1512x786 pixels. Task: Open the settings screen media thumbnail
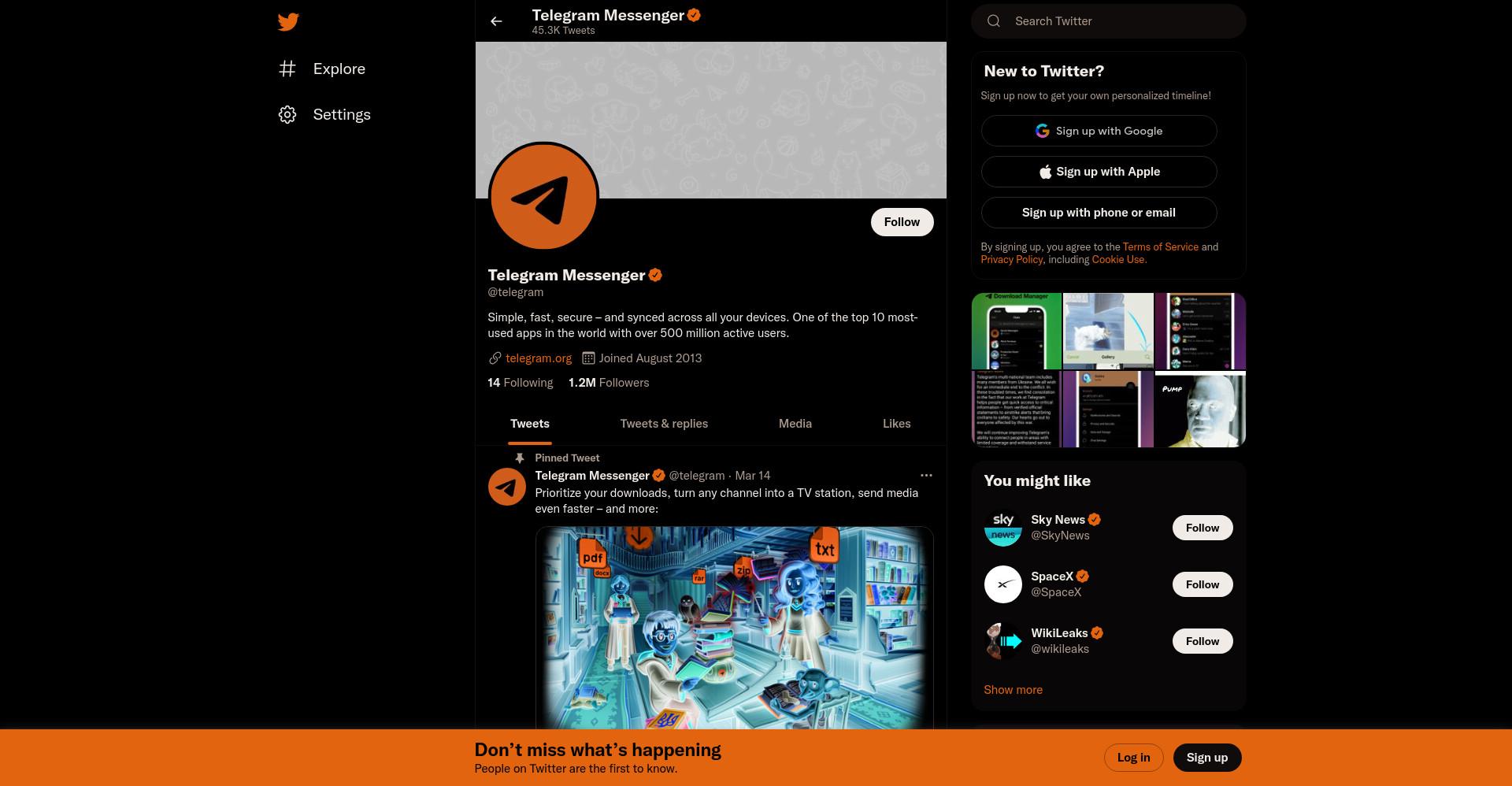coord(1108,410)
